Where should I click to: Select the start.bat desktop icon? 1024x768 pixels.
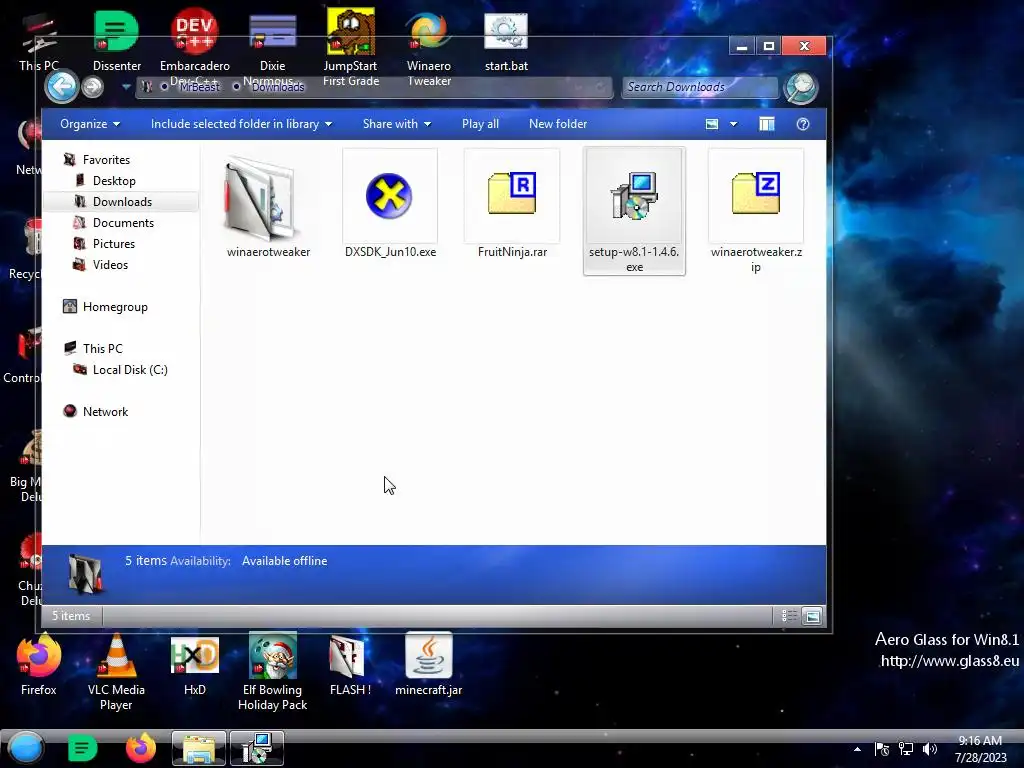[506, 40]
